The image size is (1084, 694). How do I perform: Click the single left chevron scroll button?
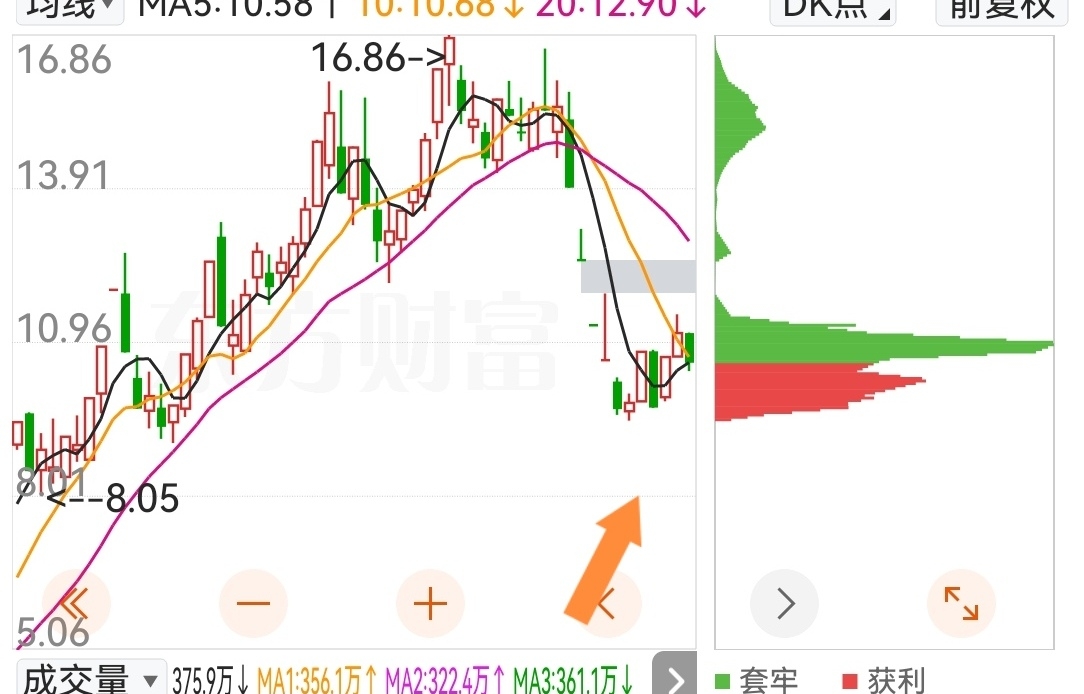pyautogui.click(x=607, y=603)
